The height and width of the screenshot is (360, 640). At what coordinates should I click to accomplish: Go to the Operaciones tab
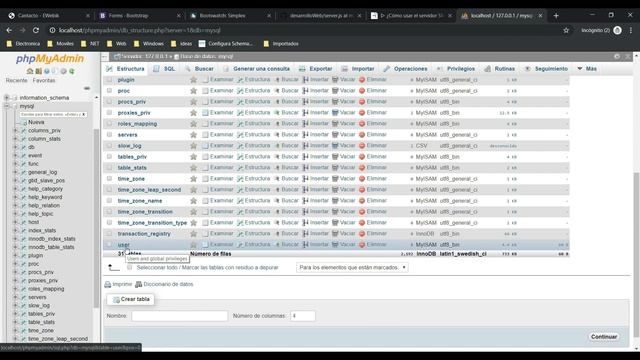pos(405,69)
